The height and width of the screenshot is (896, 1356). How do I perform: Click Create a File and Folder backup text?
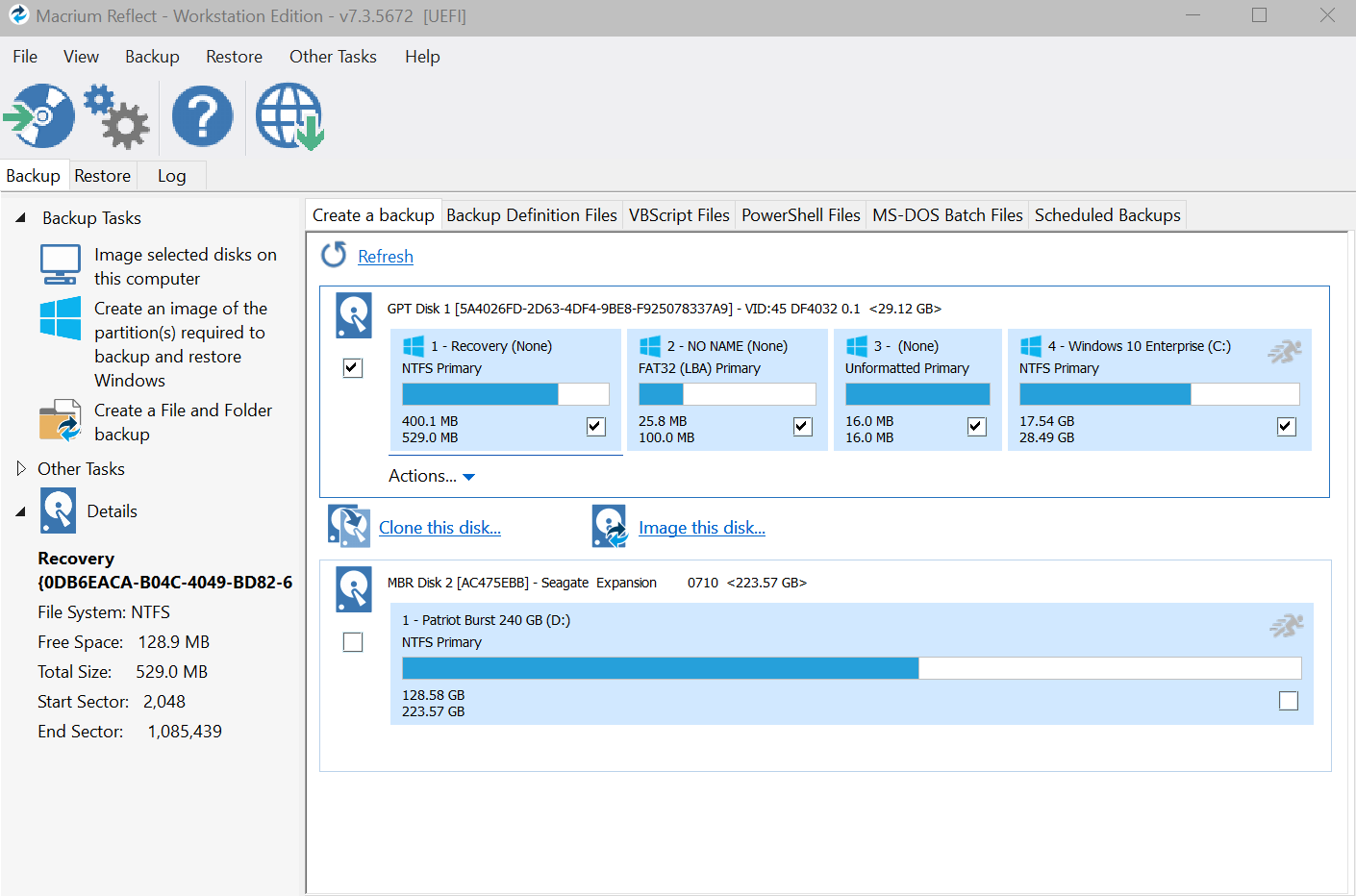[183, 422]
